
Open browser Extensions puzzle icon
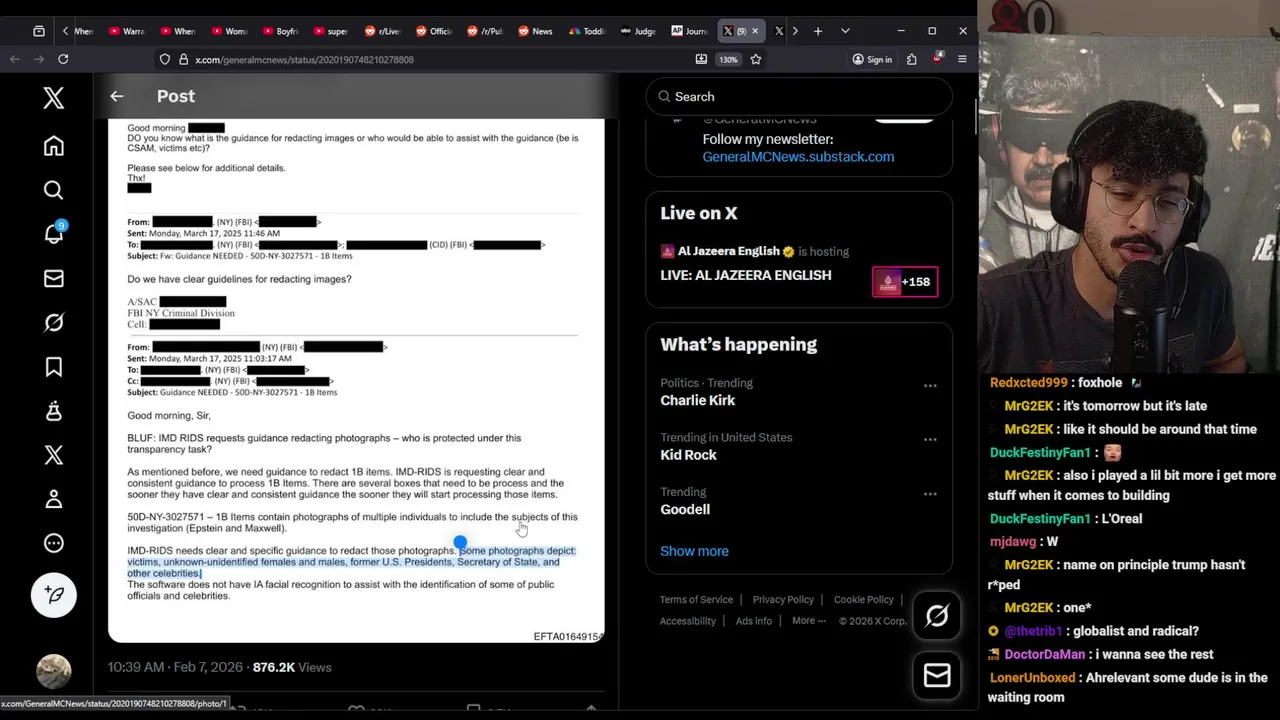(x=911, y=59)
